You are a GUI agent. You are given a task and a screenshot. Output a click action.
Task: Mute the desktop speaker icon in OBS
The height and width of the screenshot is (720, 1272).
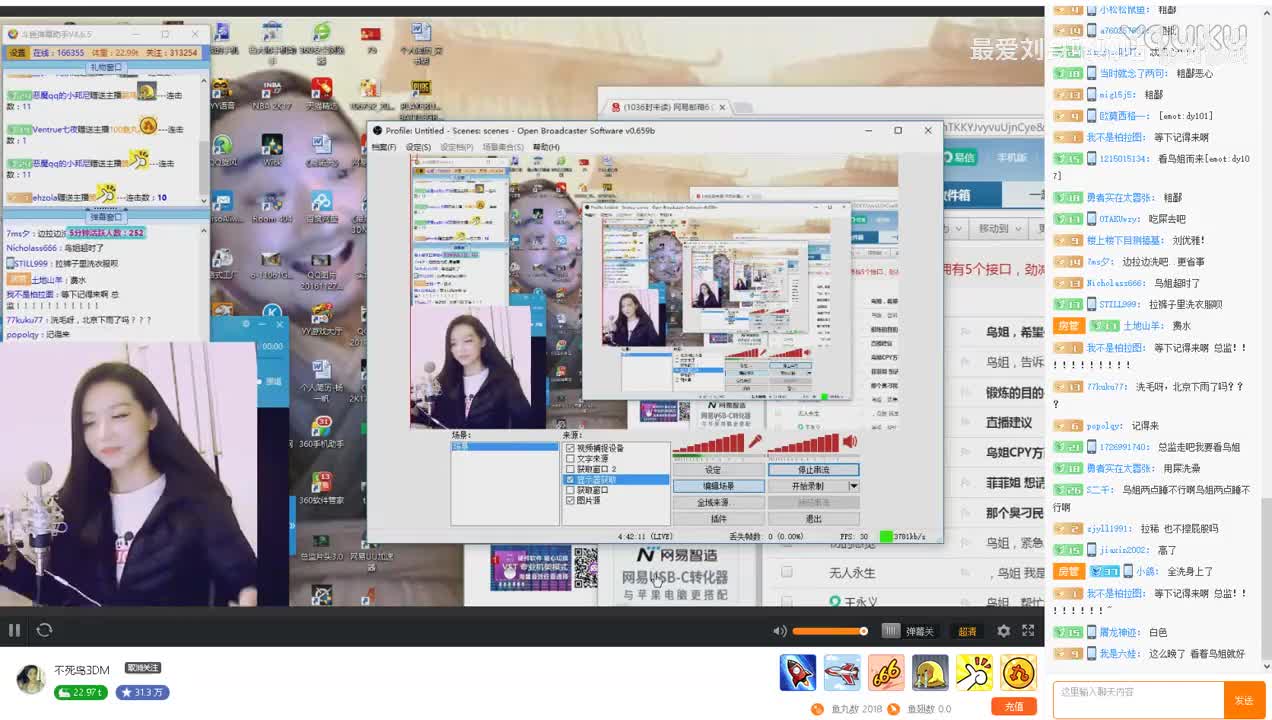coord(850,442)
